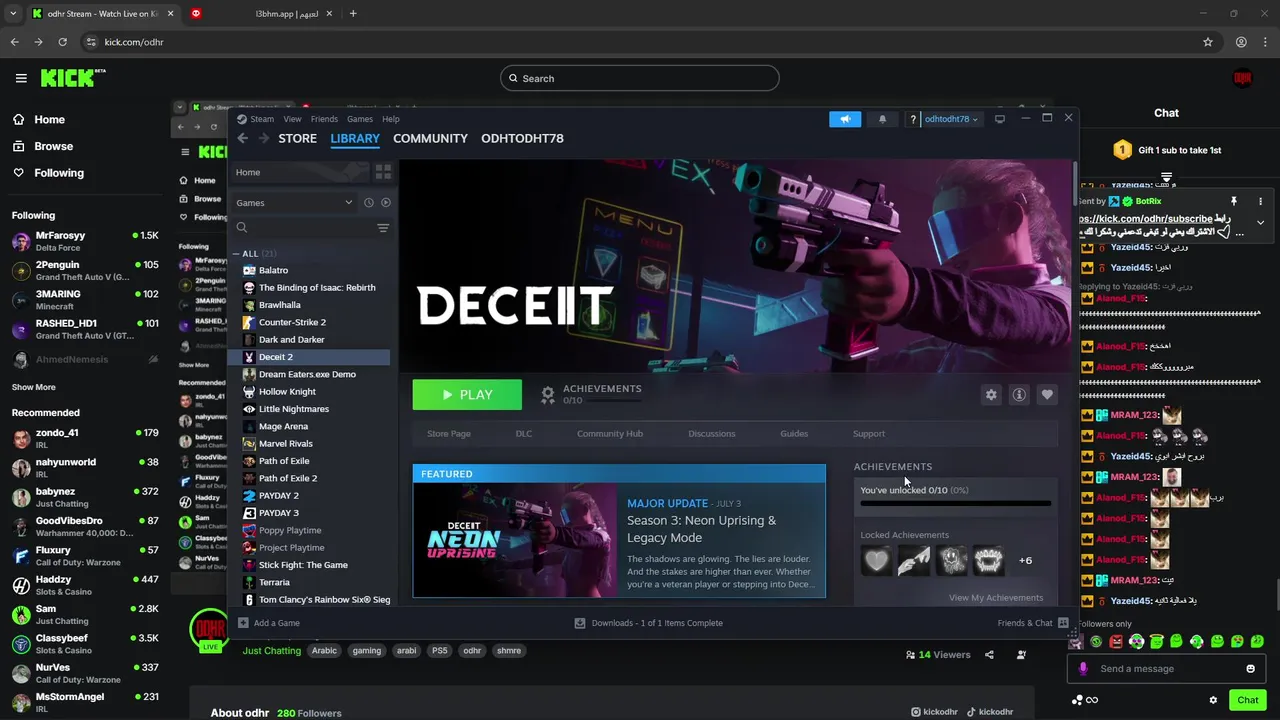Click the microphone icon in message box
Screen dimensions: 1280x720
pyautogui.click(x=1083, y=669)
